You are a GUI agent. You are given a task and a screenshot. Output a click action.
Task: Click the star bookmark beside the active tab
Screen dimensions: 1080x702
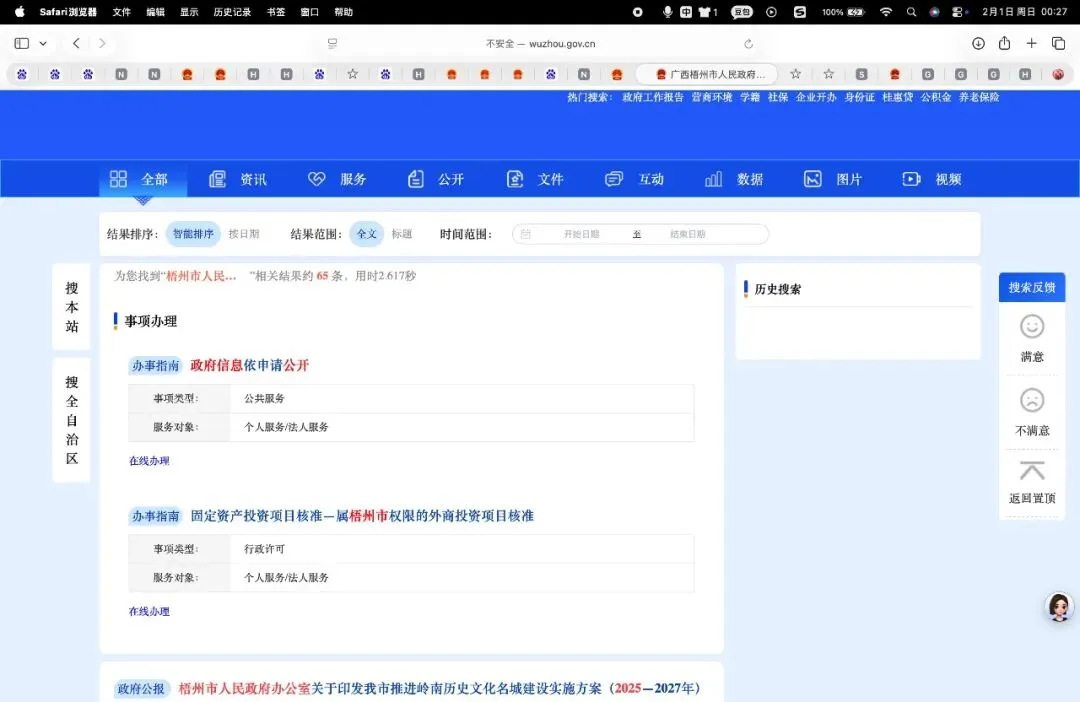796,74
